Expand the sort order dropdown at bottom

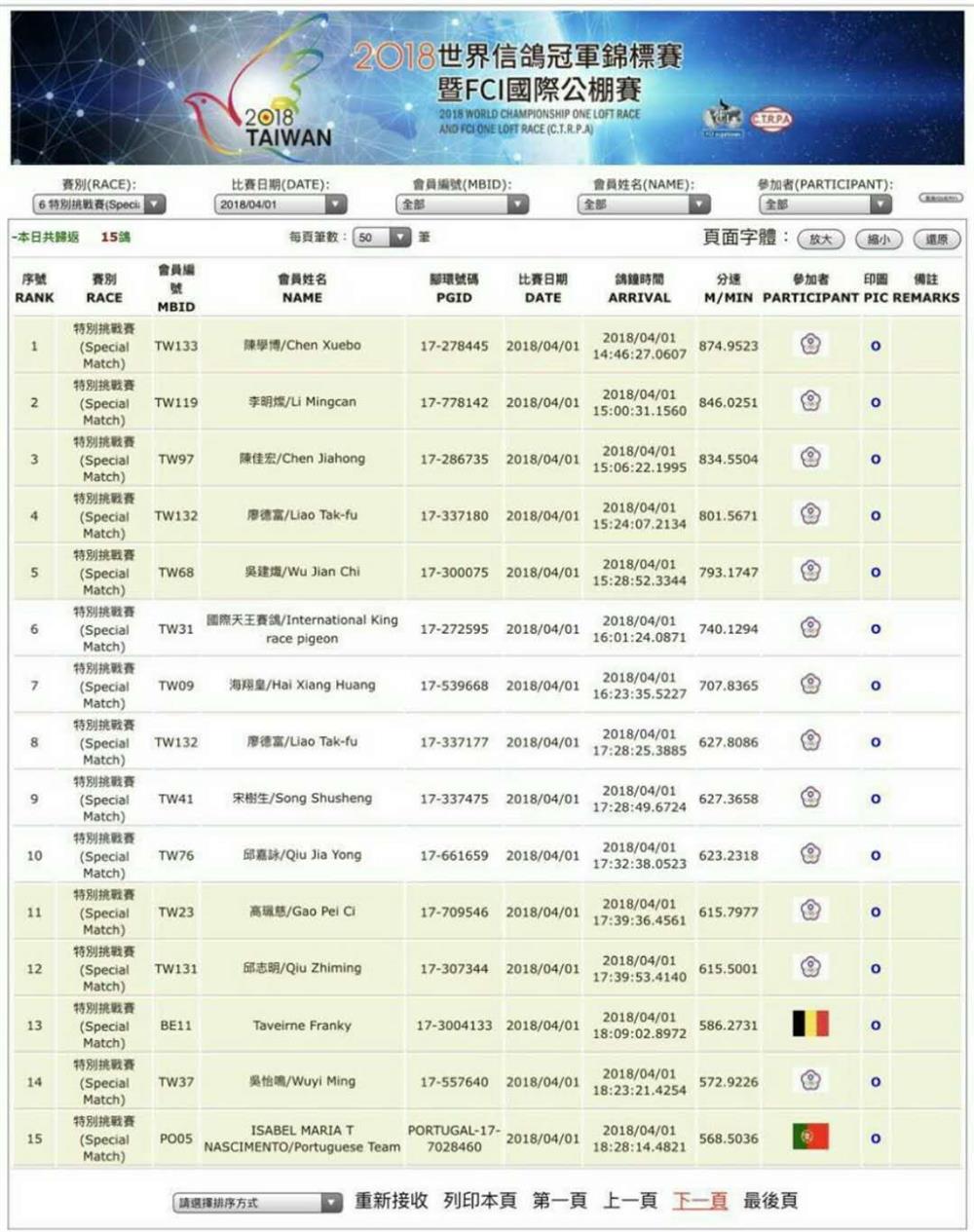258,1203
